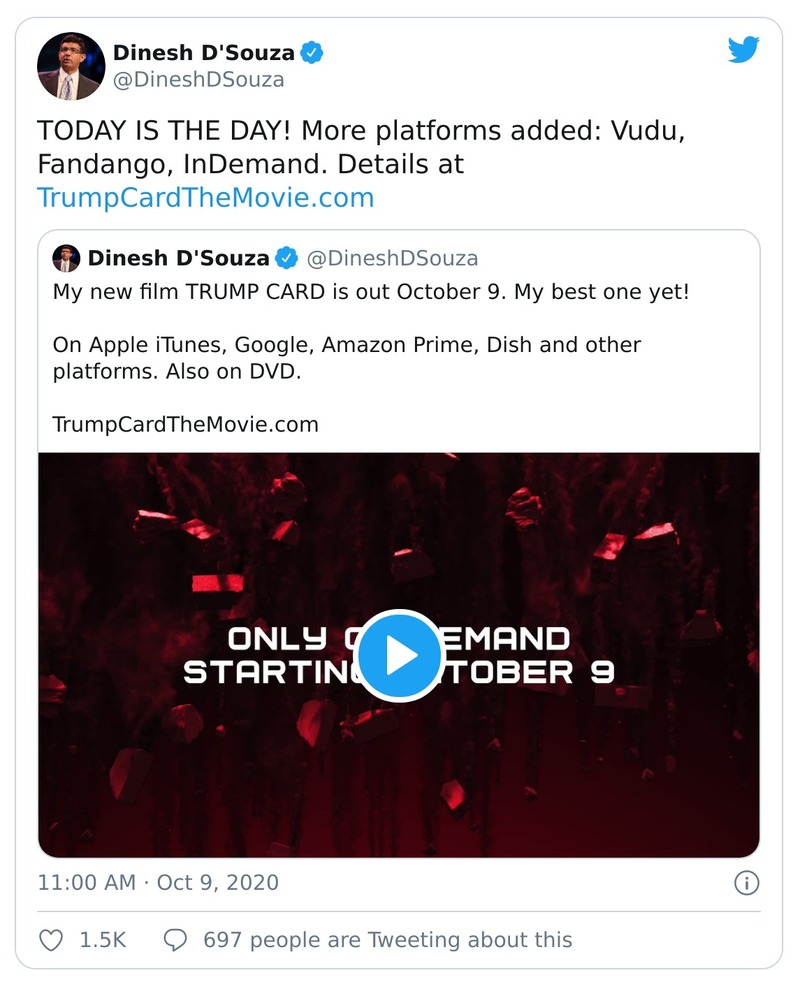Click the verified badge beside the top author name
Viewport: 800px width, 989px height.
coord(313,52)
